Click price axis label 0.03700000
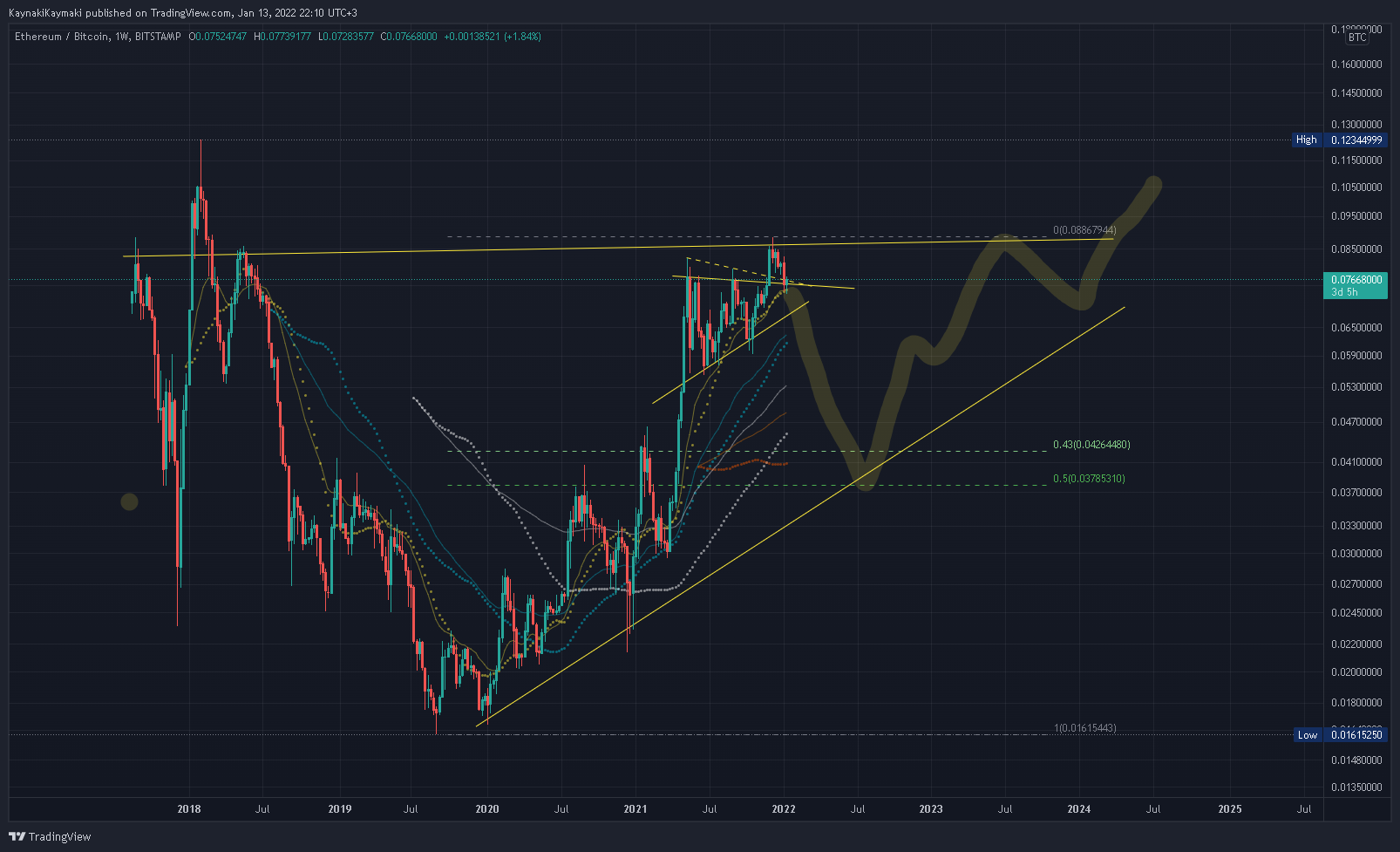Viewport: 1400px width, 852px height. [x=1356, y=493]
